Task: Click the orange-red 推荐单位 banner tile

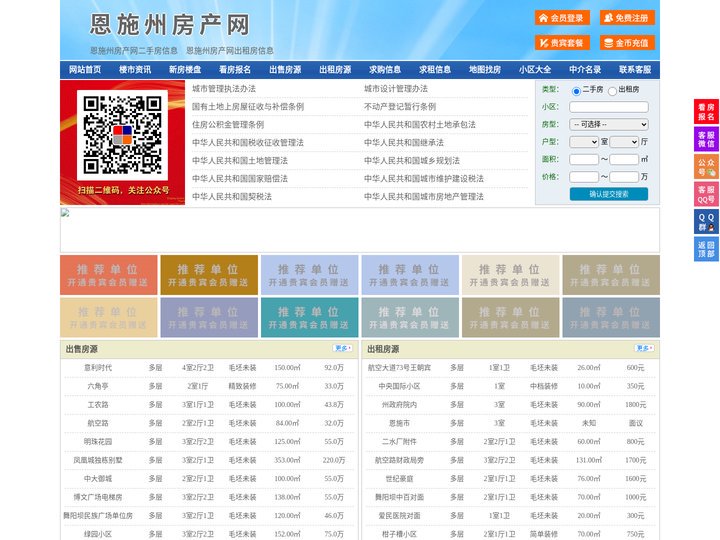Action: tap(109, 275)
